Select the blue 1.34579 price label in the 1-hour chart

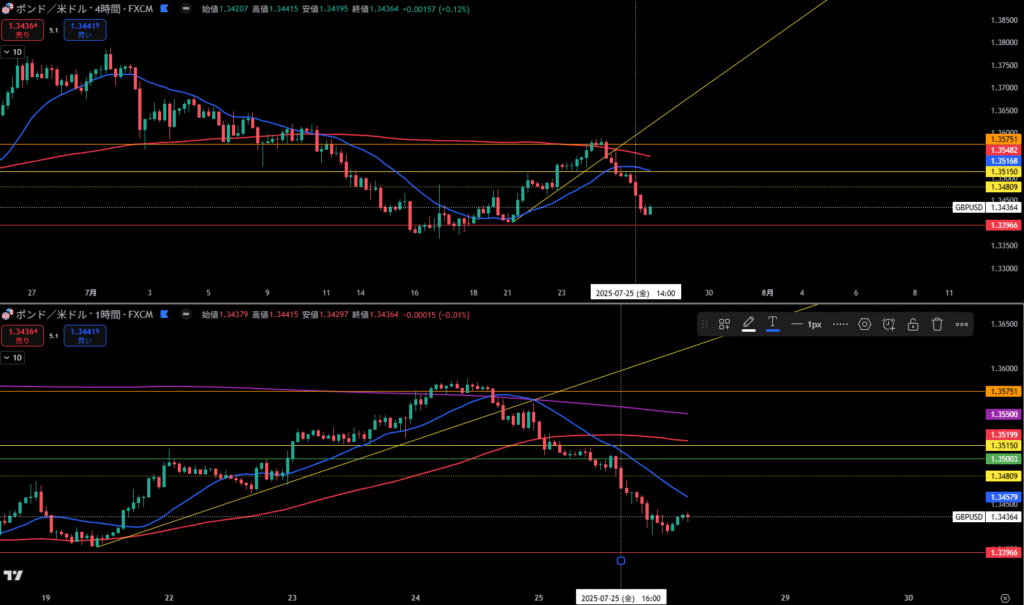[1003, 497]
